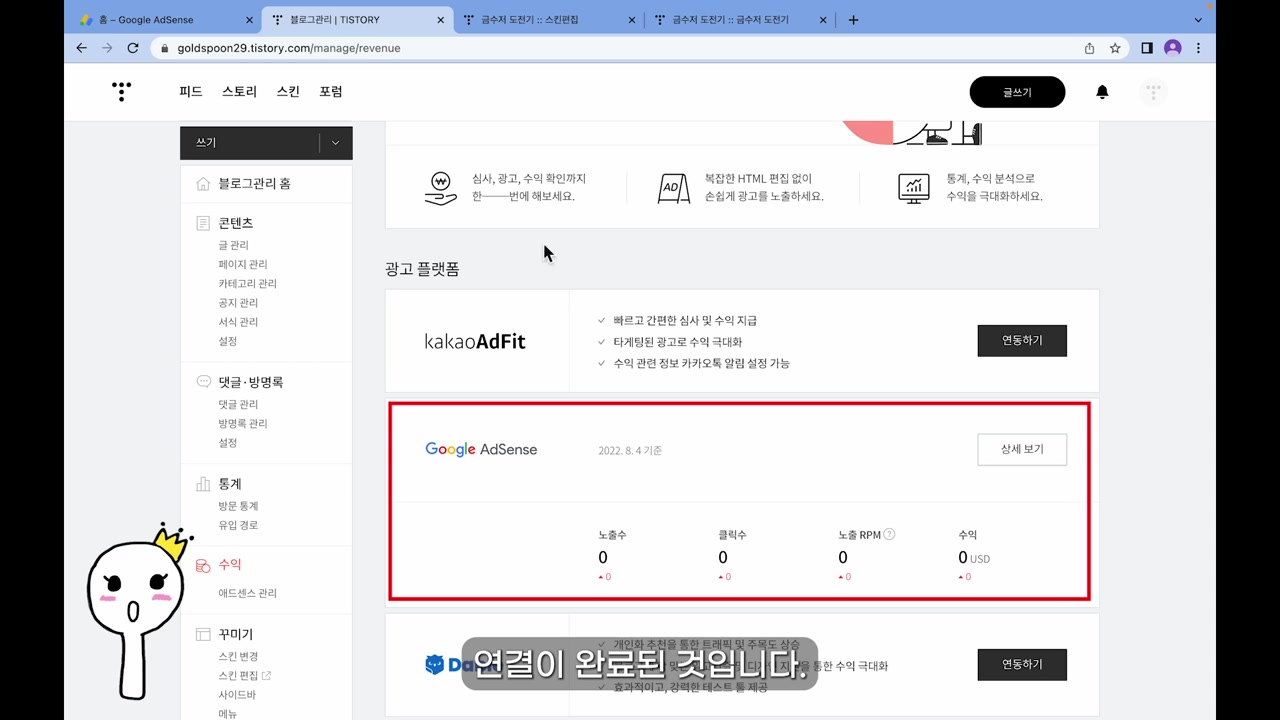Open the 꾸미기 section

(x=236, y=634)
